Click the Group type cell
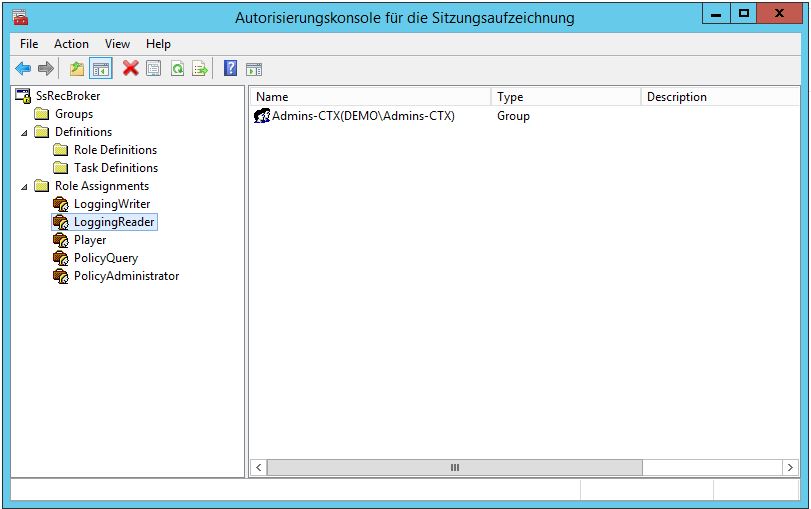The width and height of the screenshot is (811, 509). [513, 116]
